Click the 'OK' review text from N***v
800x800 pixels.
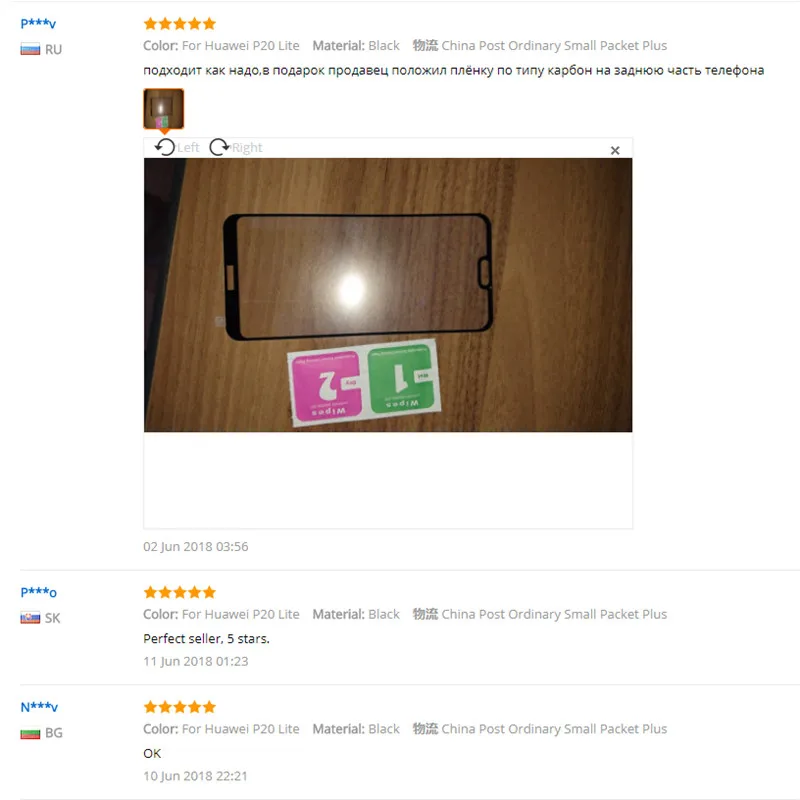point(152,754)
